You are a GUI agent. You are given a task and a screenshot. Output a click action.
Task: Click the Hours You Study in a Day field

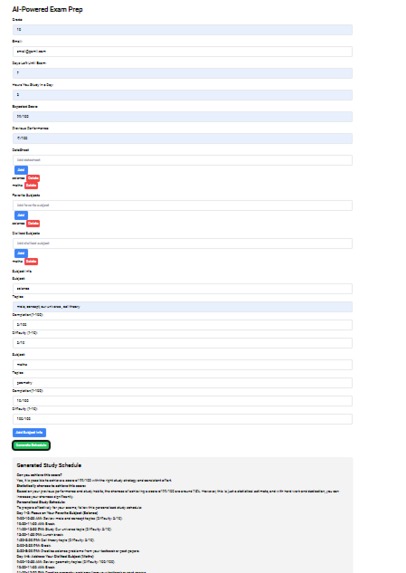pos(182,95)
